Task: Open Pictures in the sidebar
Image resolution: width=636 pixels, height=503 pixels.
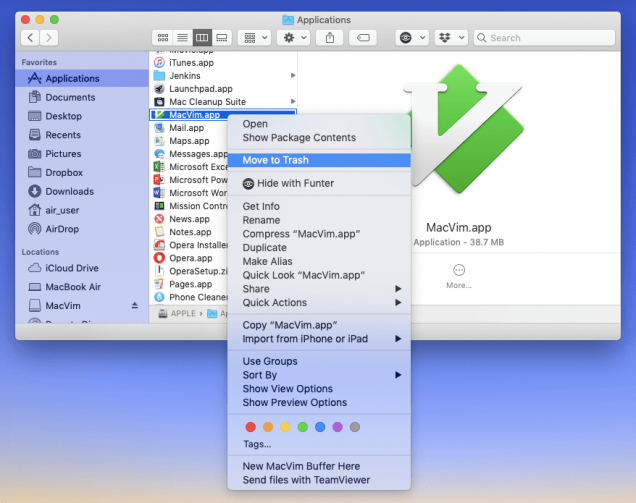Action: tap(82, 154)
